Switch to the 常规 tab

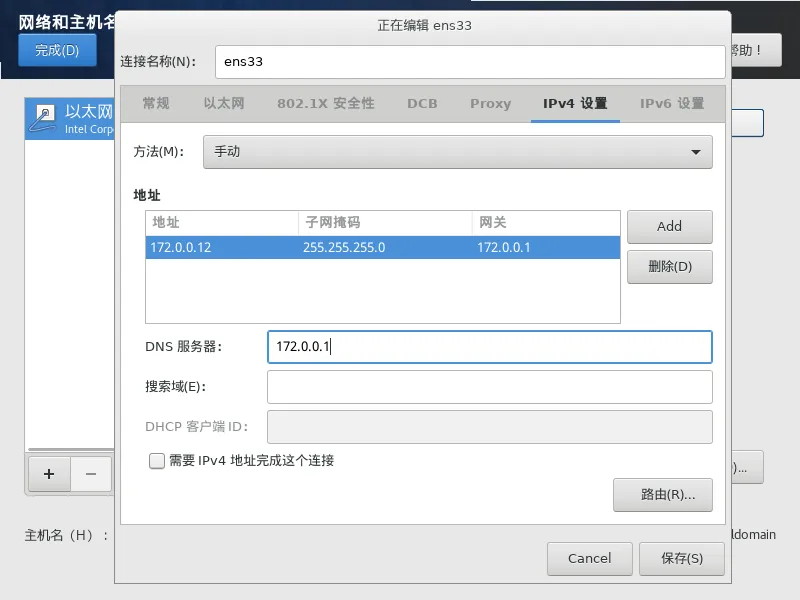click(155, 103)
